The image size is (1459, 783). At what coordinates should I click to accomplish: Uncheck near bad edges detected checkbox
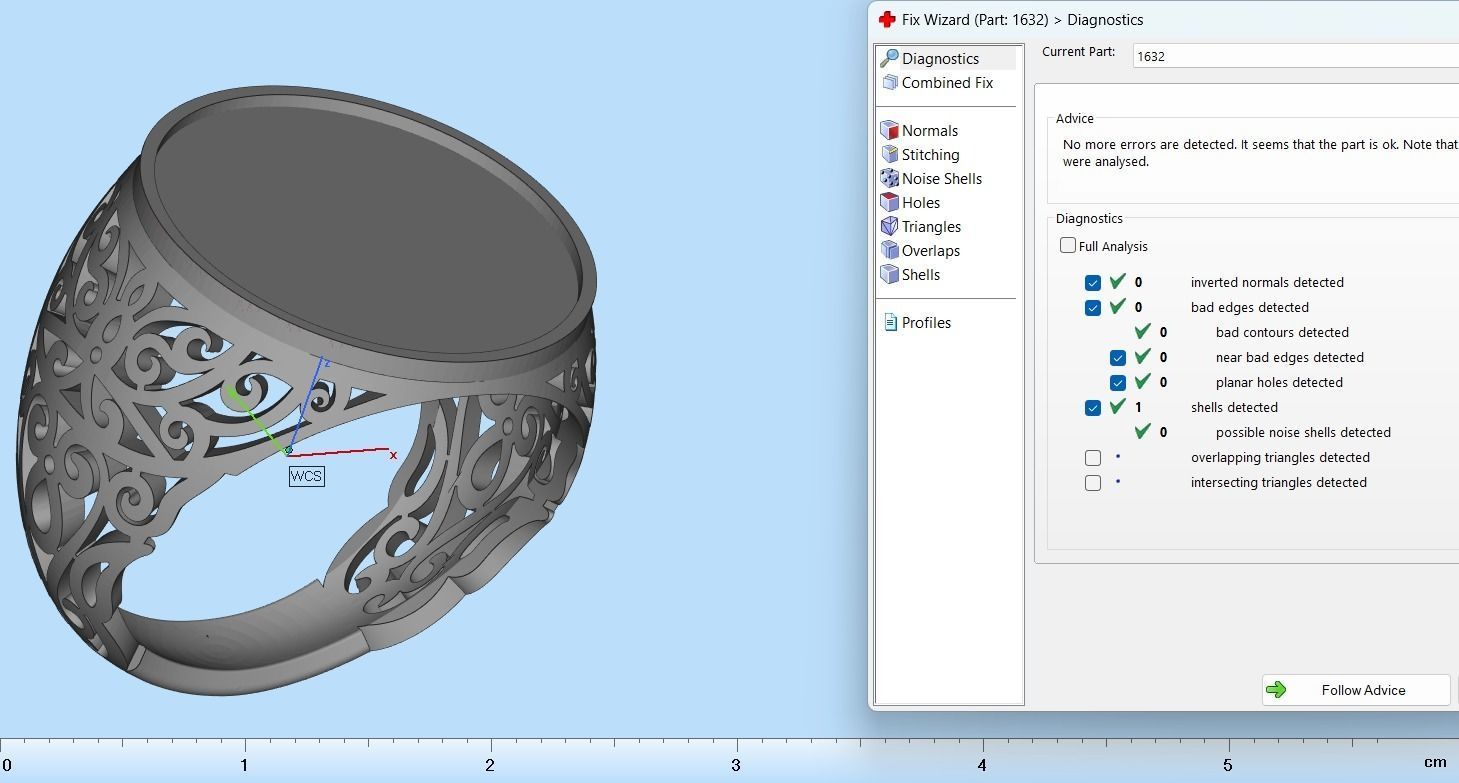1118,358
